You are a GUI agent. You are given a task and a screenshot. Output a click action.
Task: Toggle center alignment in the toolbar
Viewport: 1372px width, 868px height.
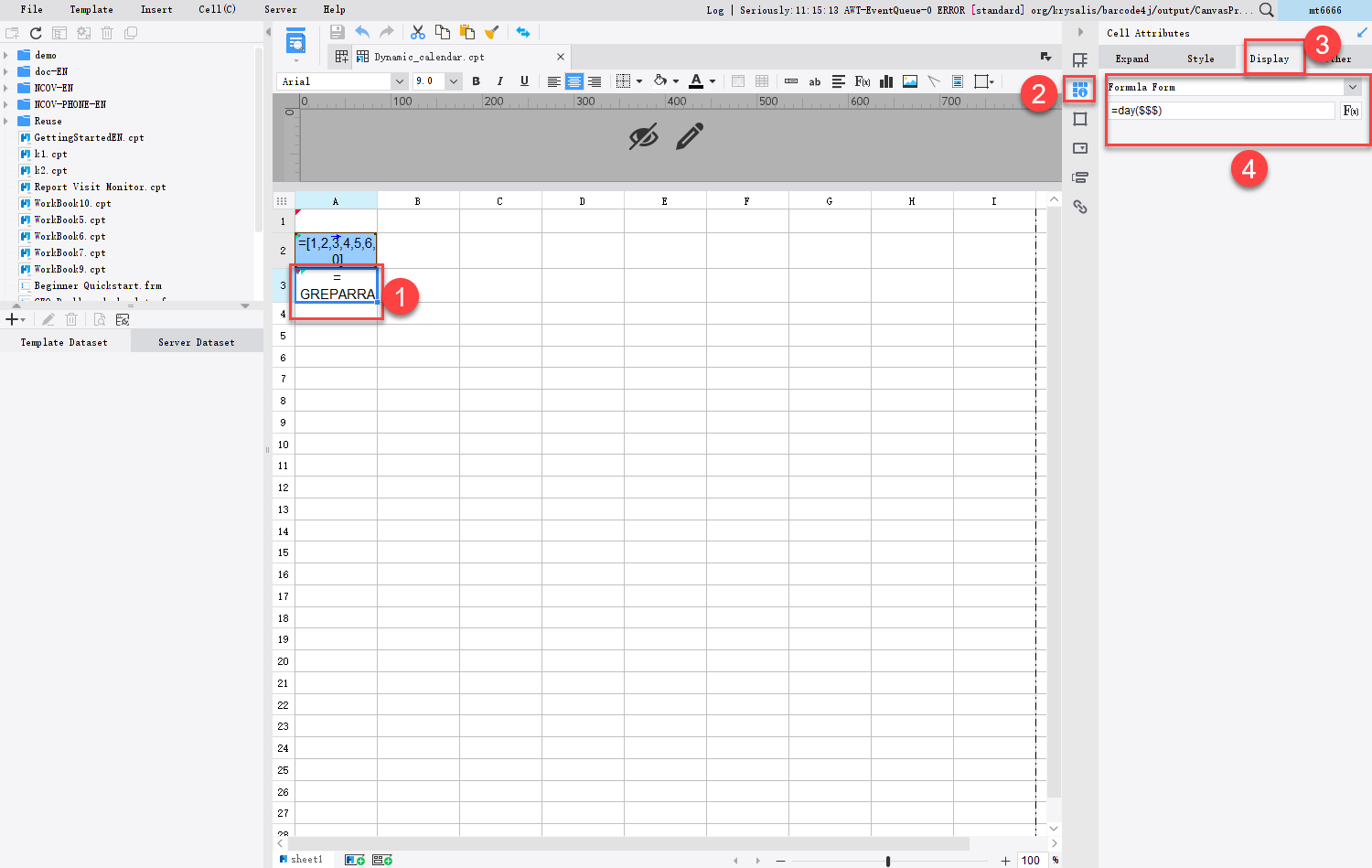[x=574, y=80]
